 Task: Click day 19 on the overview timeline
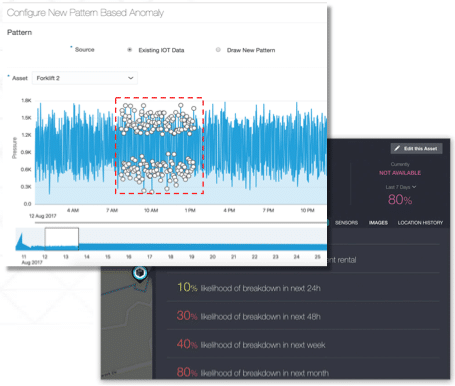point(192,257)
